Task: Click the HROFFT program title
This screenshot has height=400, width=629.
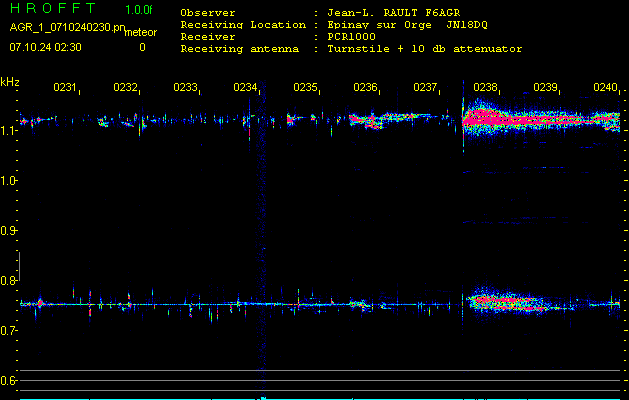Action: pyautogui.click(x=52, y=9)
